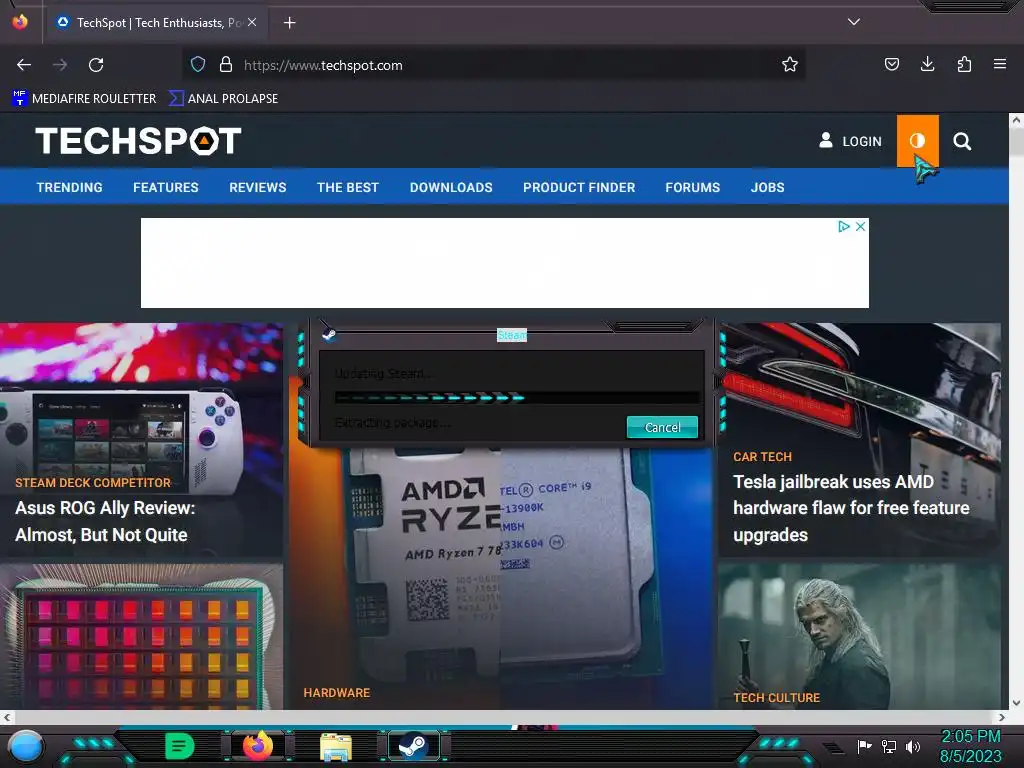Open the DOWNLOADS section
The height and width of the screenshot is (768, 1024).
tap(451, 187)
